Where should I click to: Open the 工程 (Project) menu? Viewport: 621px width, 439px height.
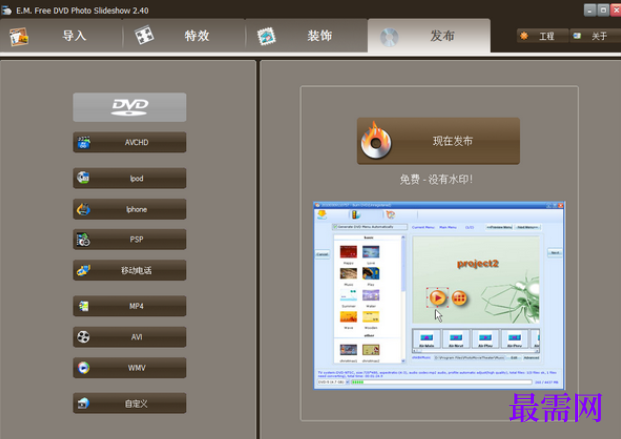(543, 36)
